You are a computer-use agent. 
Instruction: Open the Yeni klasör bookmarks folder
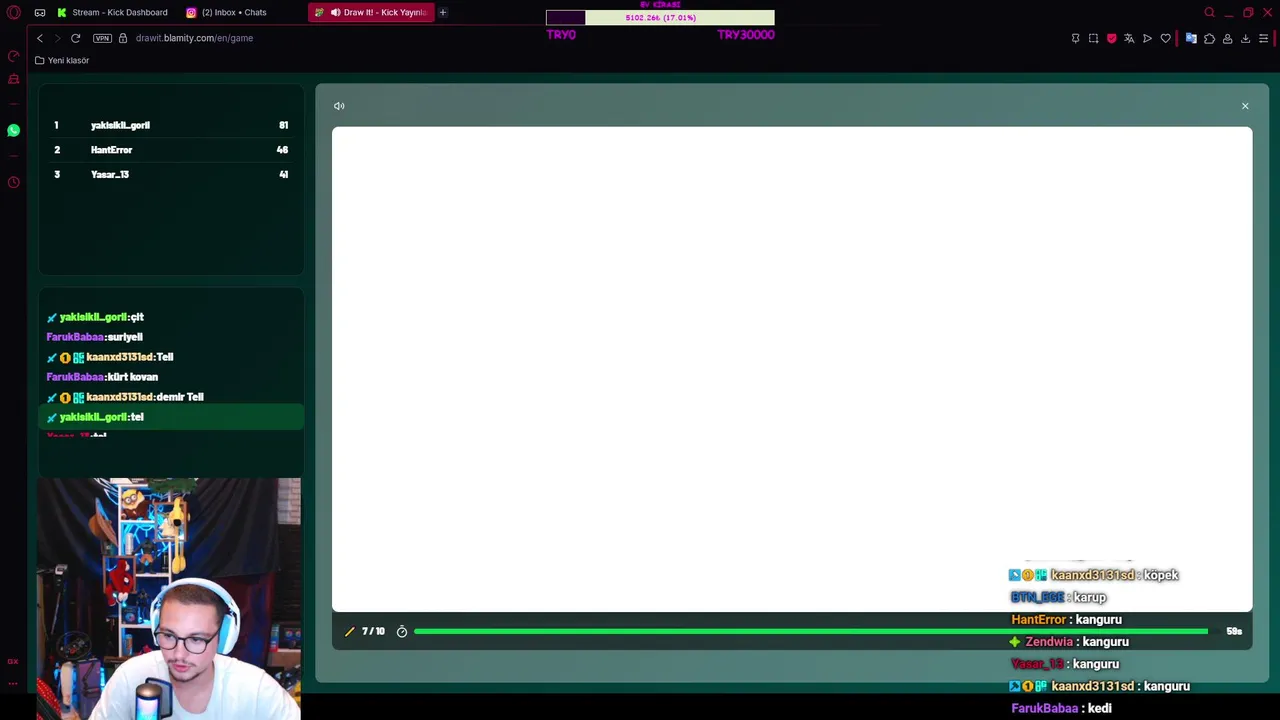coord(62,60)
